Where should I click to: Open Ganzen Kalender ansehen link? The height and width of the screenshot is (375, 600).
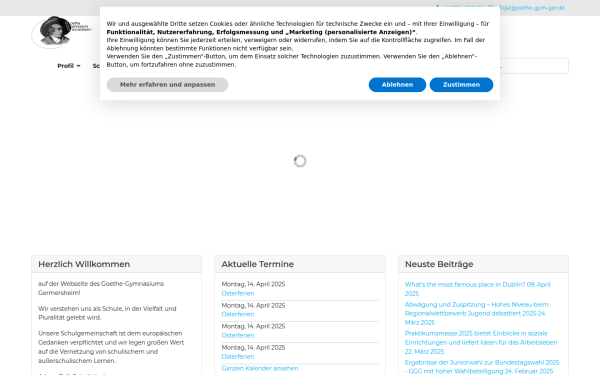coord(260,368)
